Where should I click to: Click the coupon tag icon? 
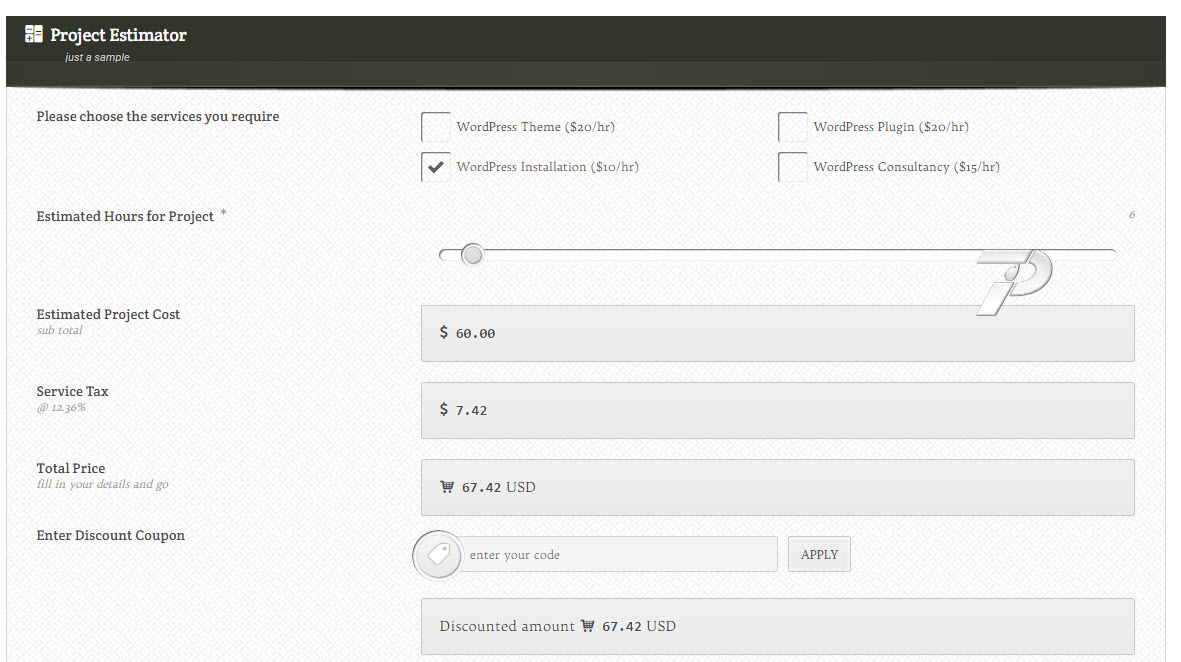point(438,555)
